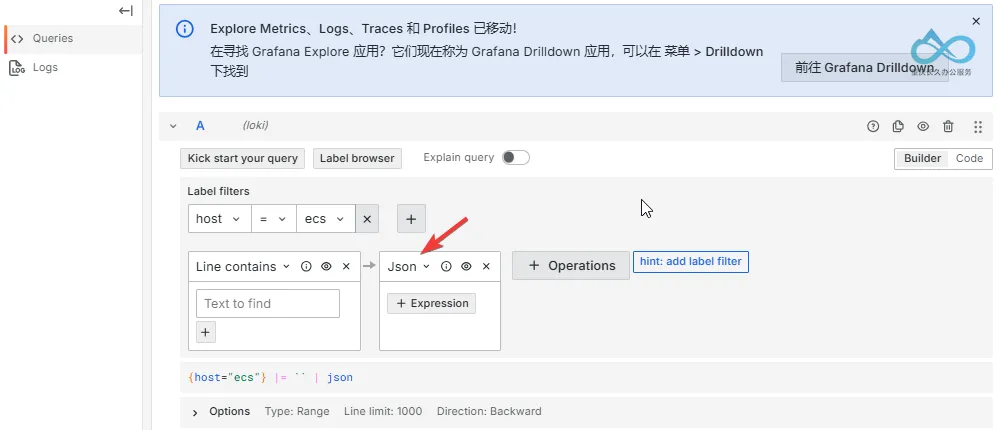Click Type: Range option text

[297, 412]
